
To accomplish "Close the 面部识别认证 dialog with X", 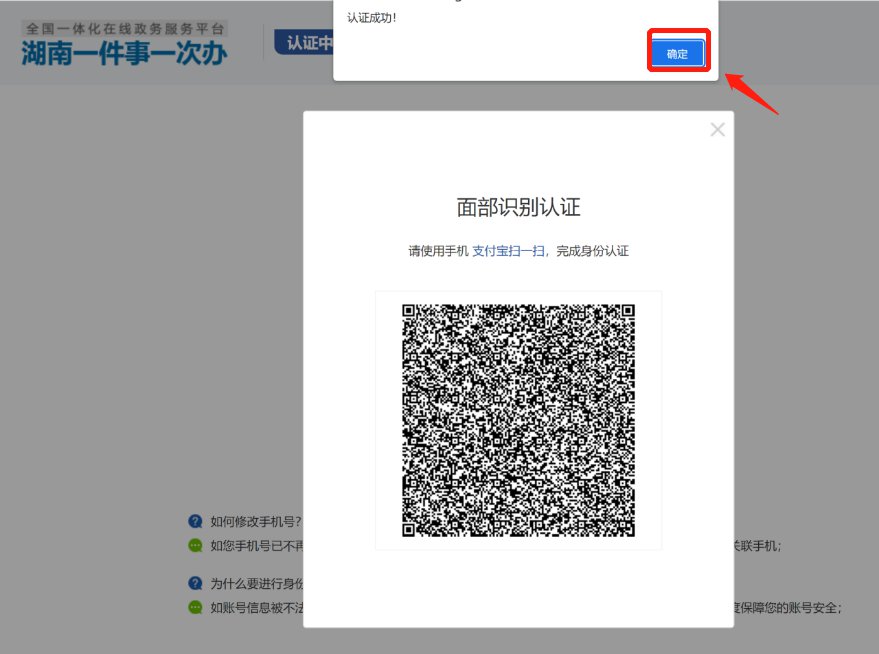I will click(x=717, y=129).
